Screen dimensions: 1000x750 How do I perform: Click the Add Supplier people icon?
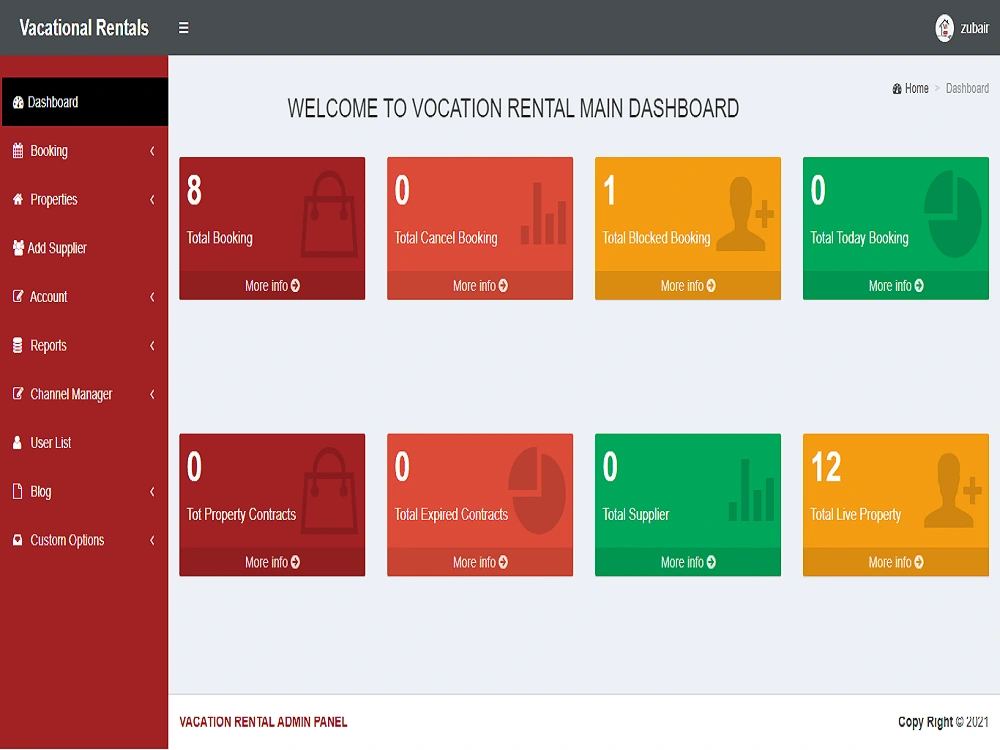click(x=18, y=248)
